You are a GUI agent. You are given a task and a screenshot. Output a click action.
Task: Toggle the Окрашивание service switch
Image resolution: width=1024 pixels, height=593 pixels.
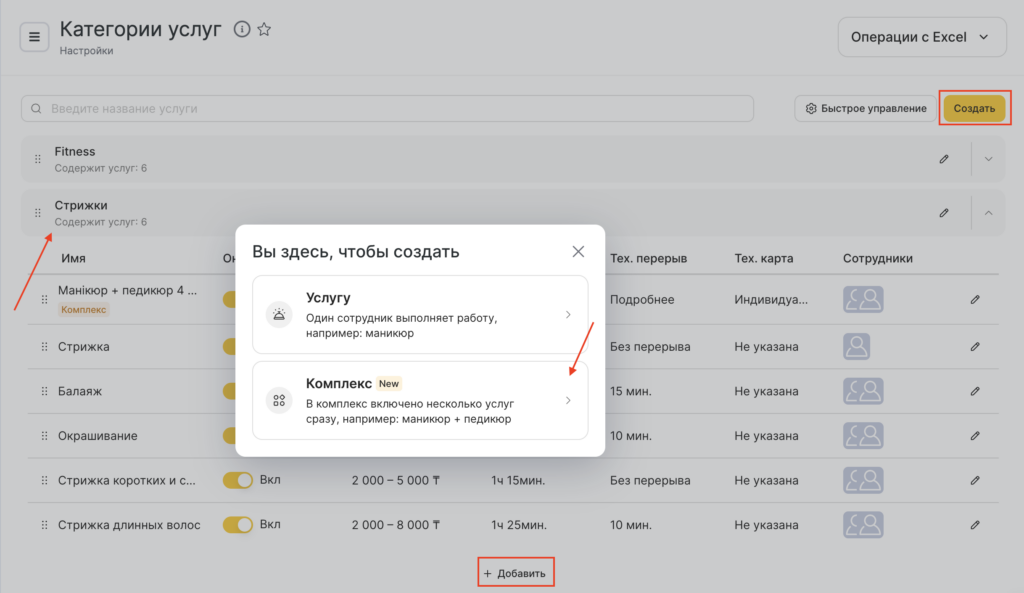point(230,436)
